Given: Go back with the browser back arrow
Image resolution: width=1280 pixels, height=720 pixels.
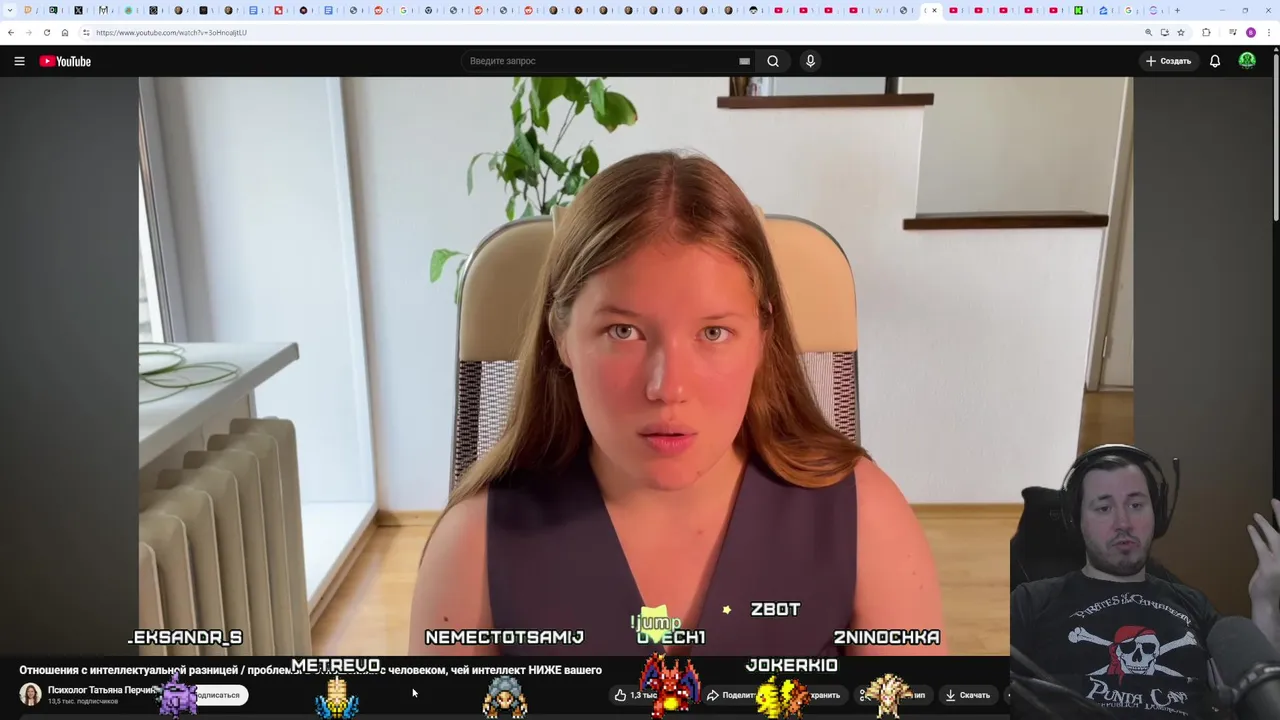Looking at the screenshot, I should pyautogui.click(x=11, y=32).
